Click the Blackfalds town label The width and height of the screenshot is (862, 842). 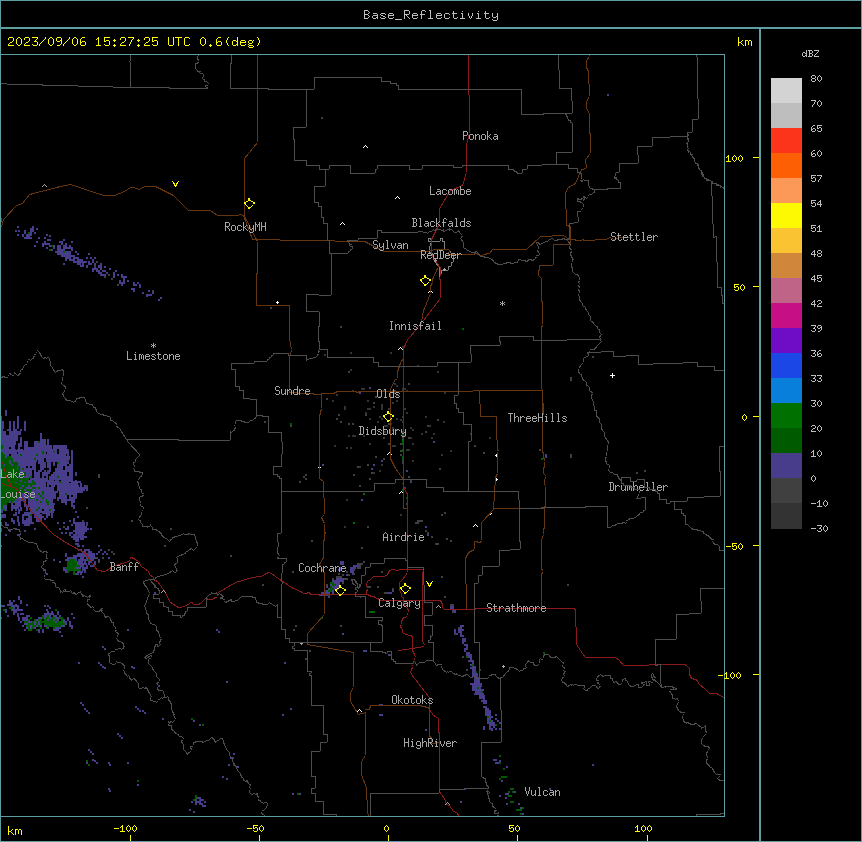click(x=441, y=223)
